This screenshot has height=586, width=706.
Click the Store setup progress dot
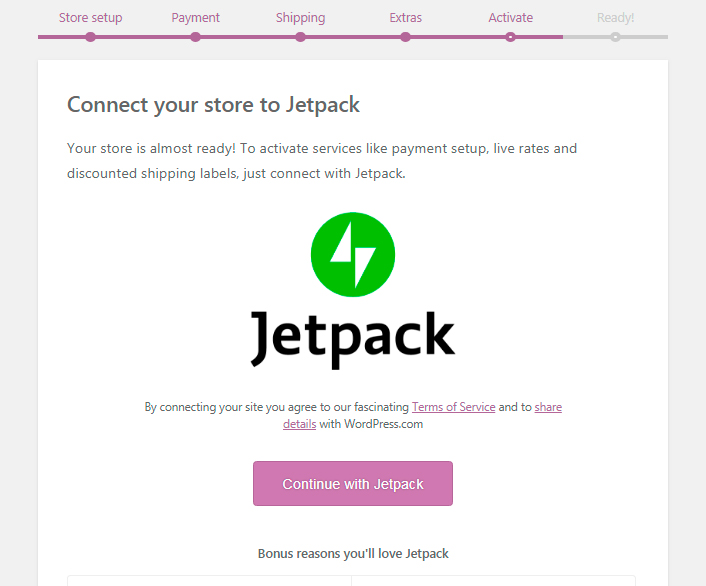(91, 37)
